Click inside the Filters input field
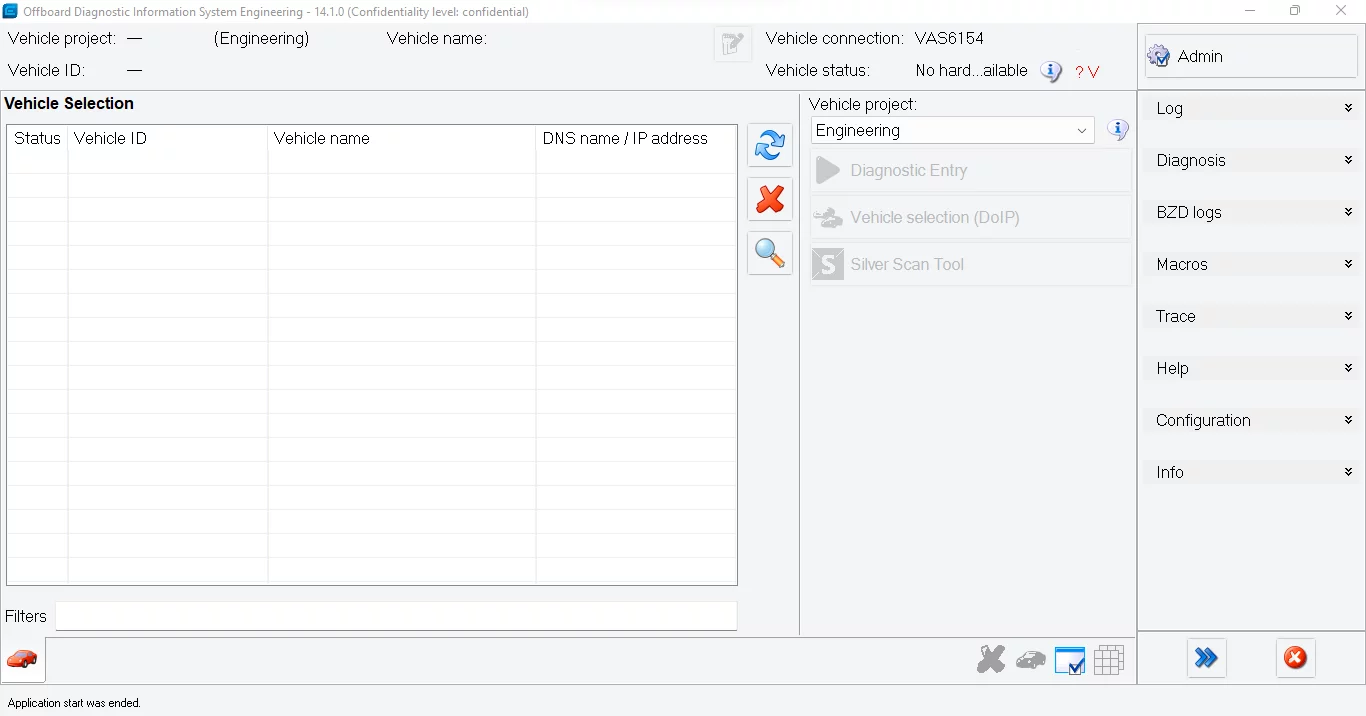Image resolution: width=1366 pixels, height=716 pixels. click(x=395, y=616)
